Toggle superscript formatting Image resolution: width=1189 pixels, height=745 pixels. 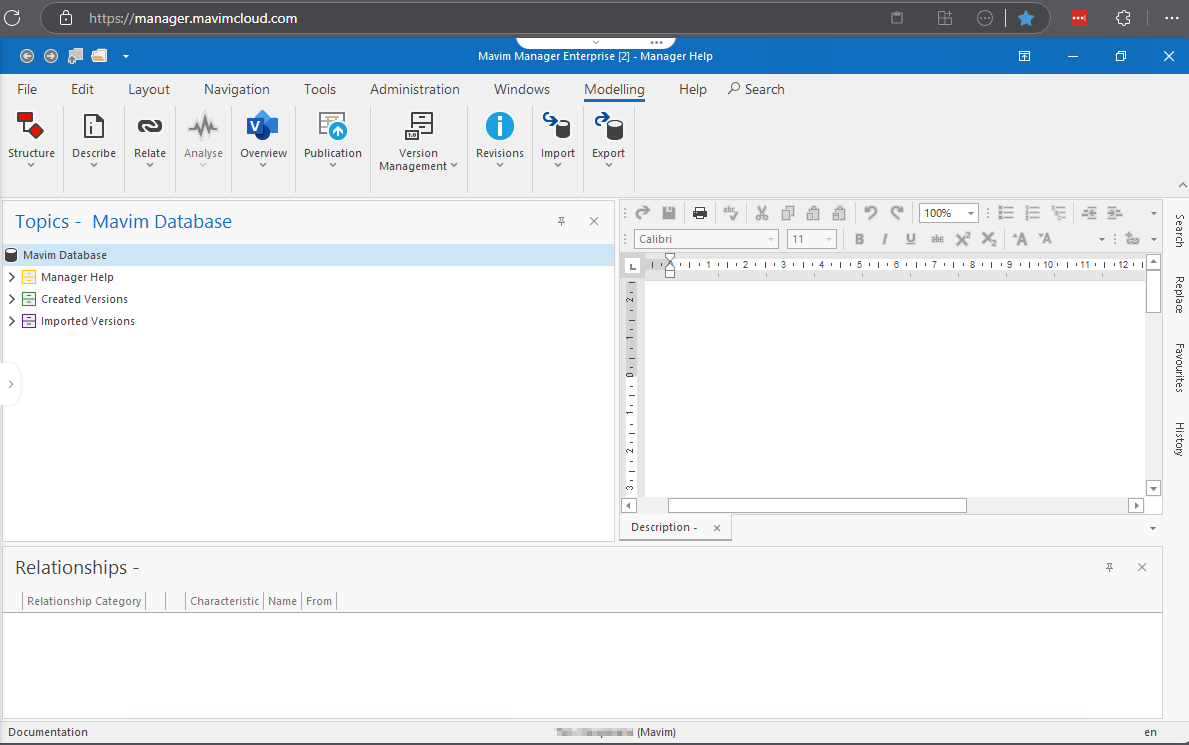(963, 239)
